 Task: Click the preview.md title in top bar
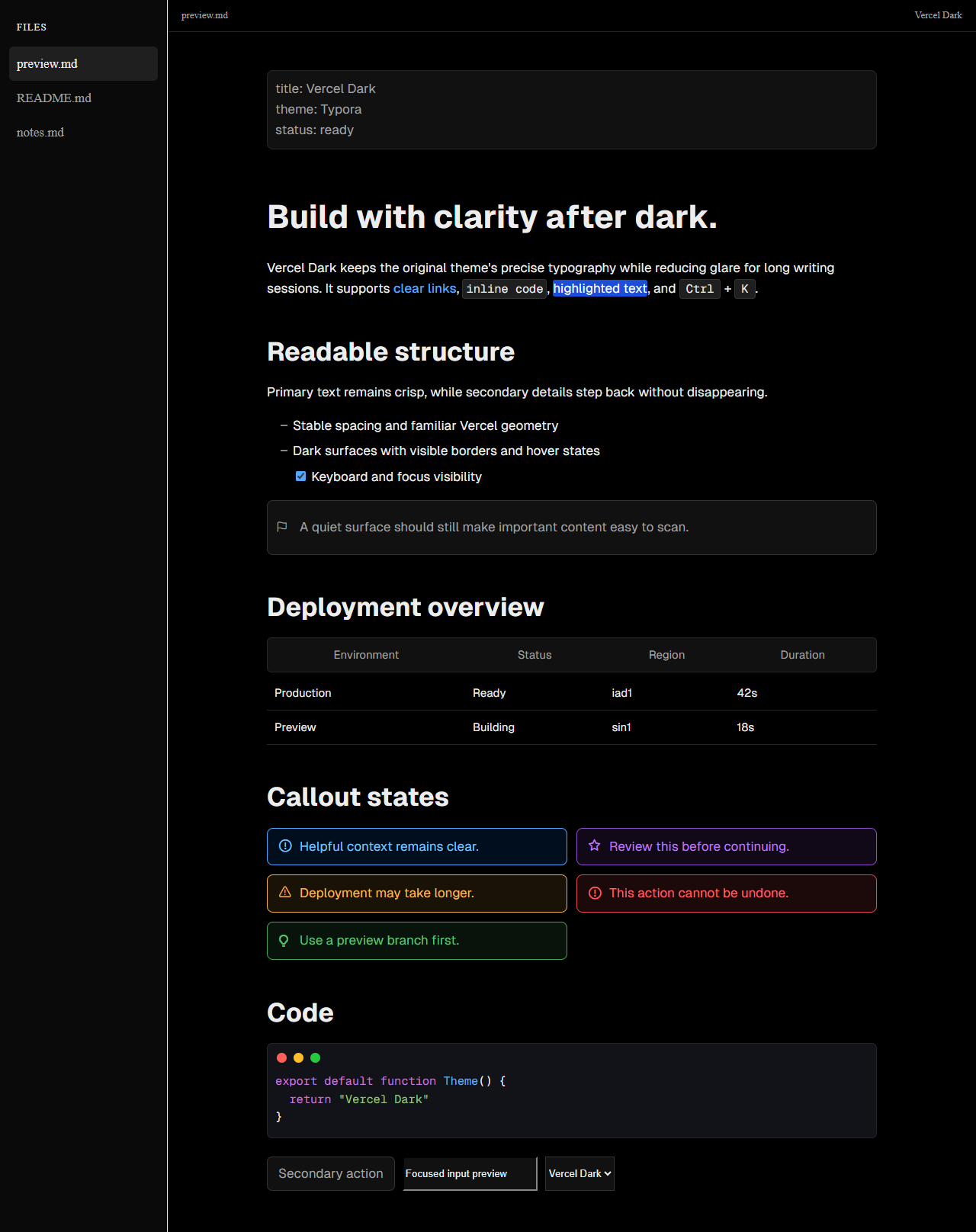tap(204, 15)
